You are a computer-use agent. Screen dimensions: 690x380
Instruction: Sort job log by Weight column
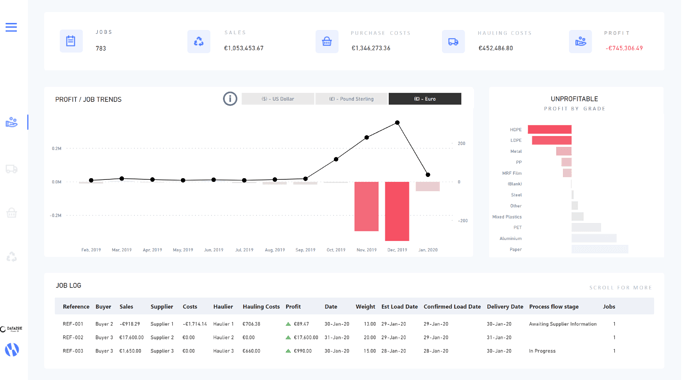pos(365,307)
